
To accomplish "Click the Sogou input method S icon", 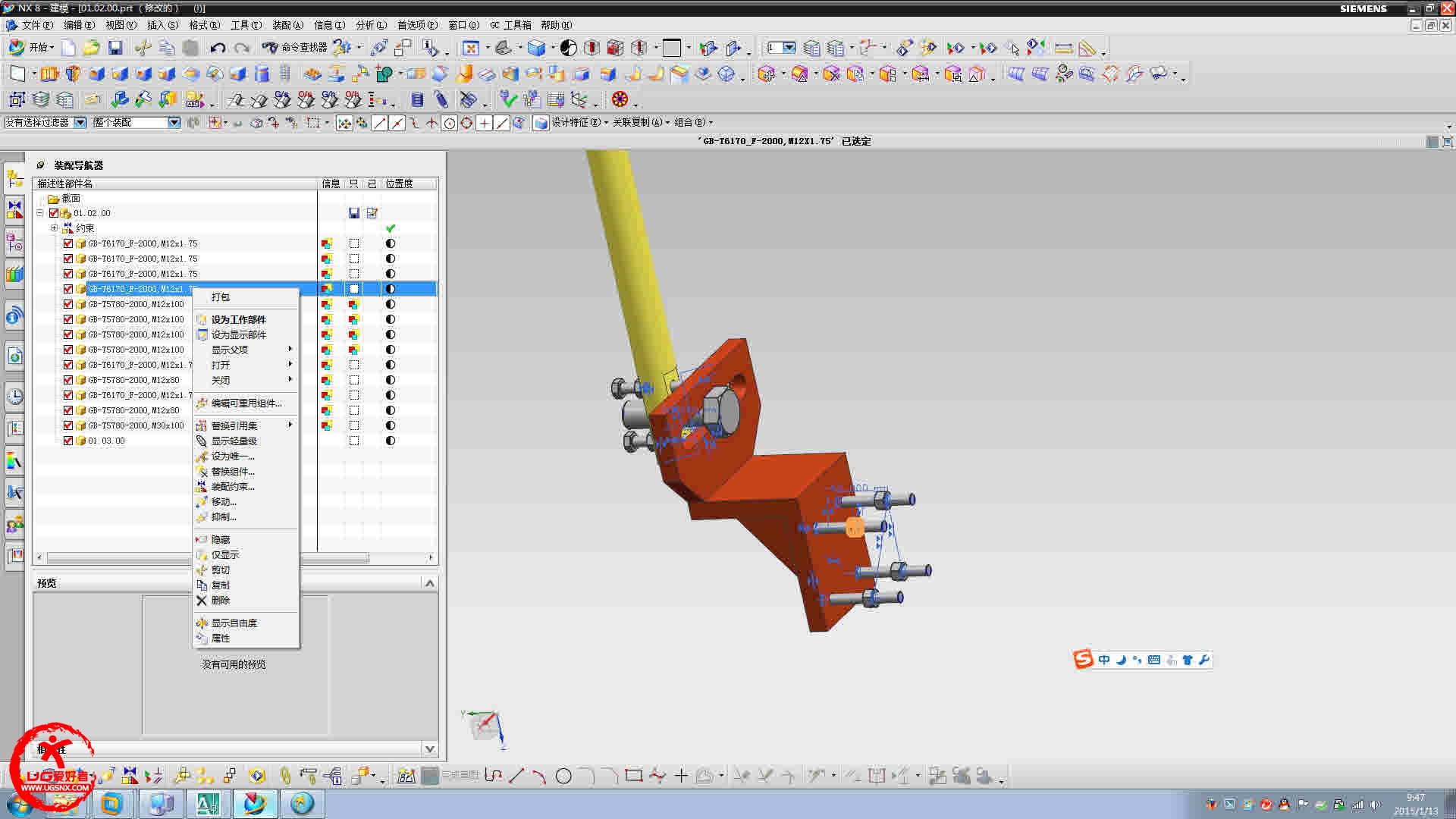I will (x=1083, y=660).
